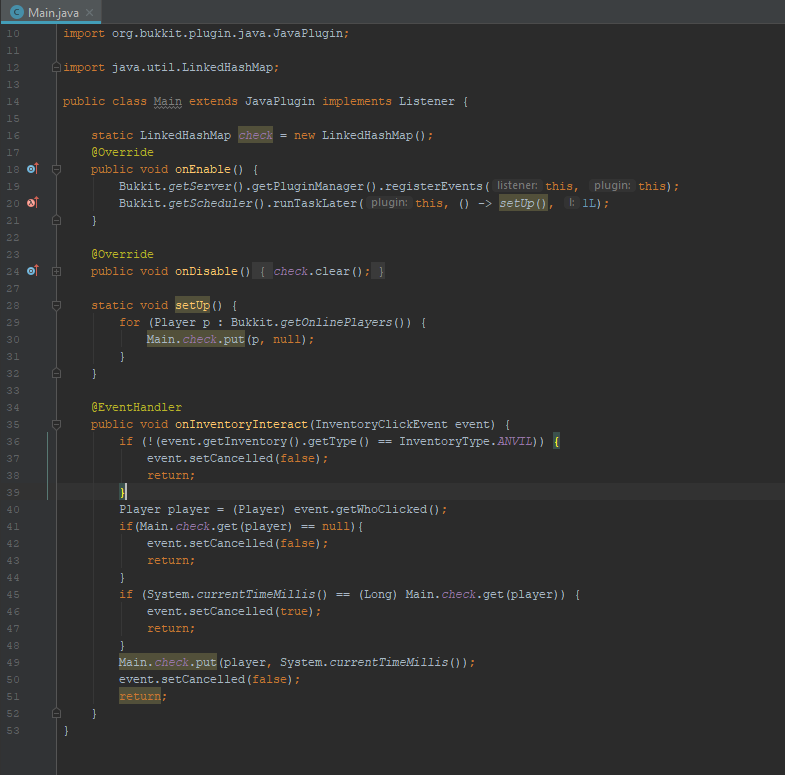Screen dimensions: 785x775
Task: Click the underlined Main class name
Action: (x=166, y=101)
